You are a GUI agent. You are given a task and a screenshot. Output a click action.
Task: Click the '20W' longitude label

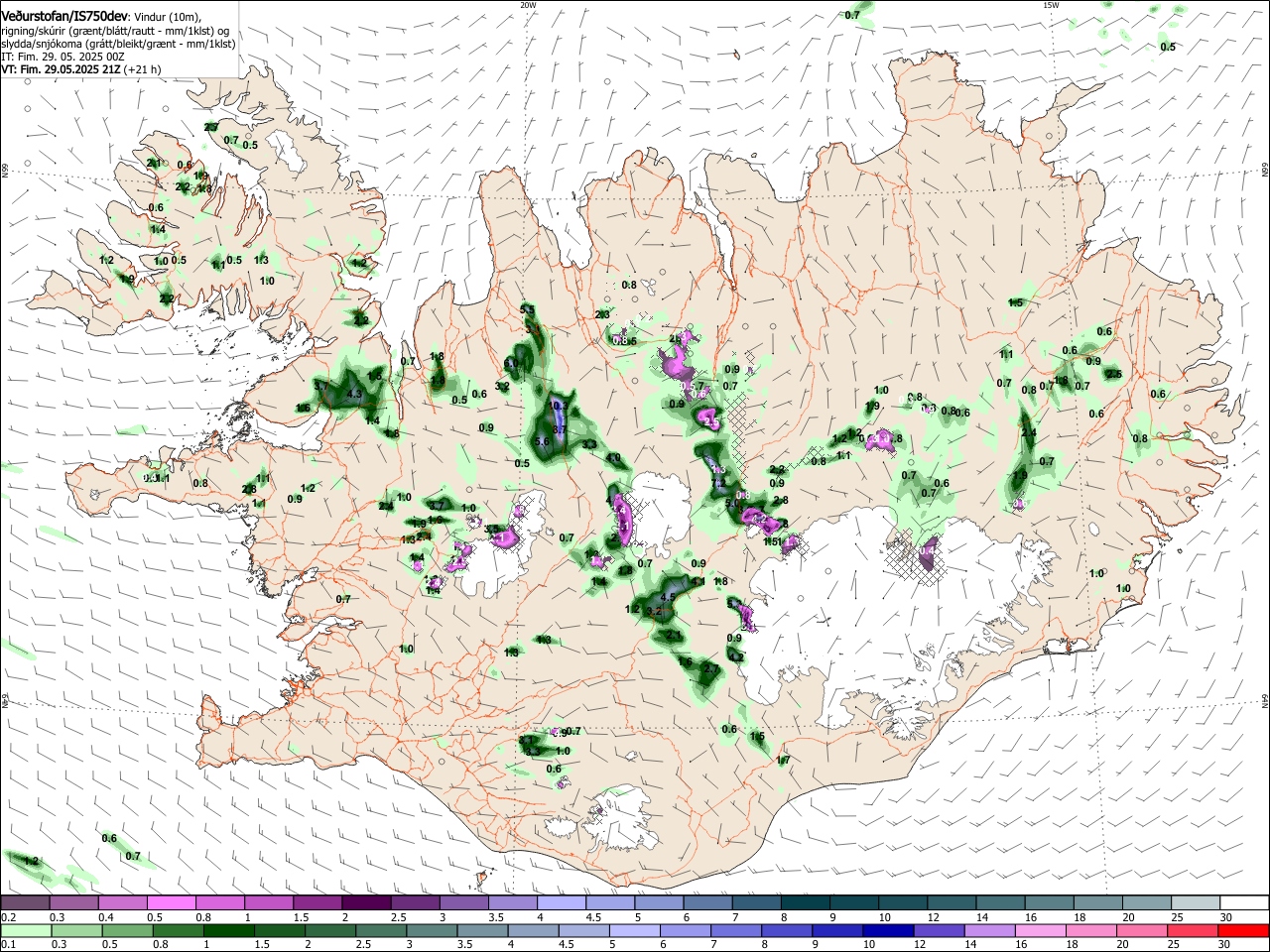[x=528, y=5]
